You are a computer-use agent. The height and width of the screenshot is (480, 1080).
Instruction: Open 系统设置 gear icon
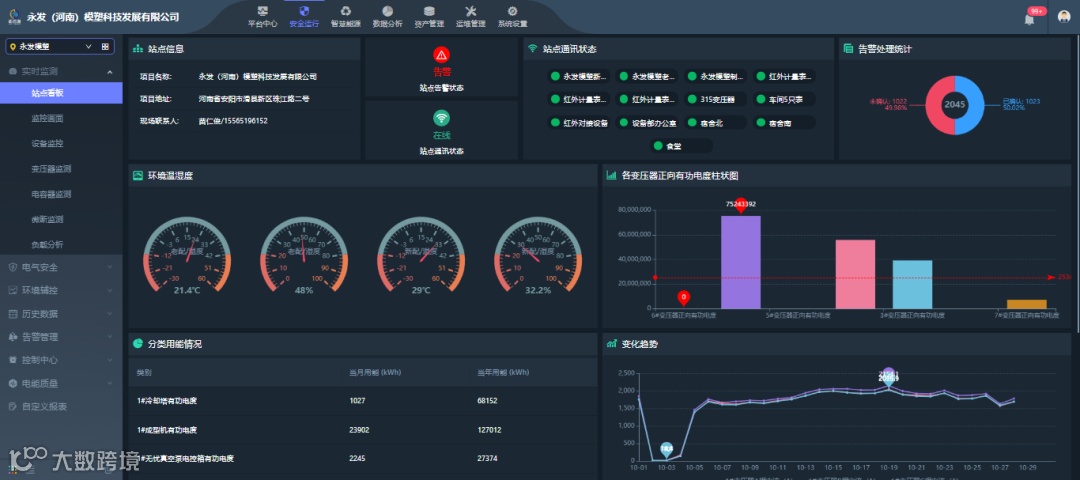pyautogui.click(x=512, y=11)
